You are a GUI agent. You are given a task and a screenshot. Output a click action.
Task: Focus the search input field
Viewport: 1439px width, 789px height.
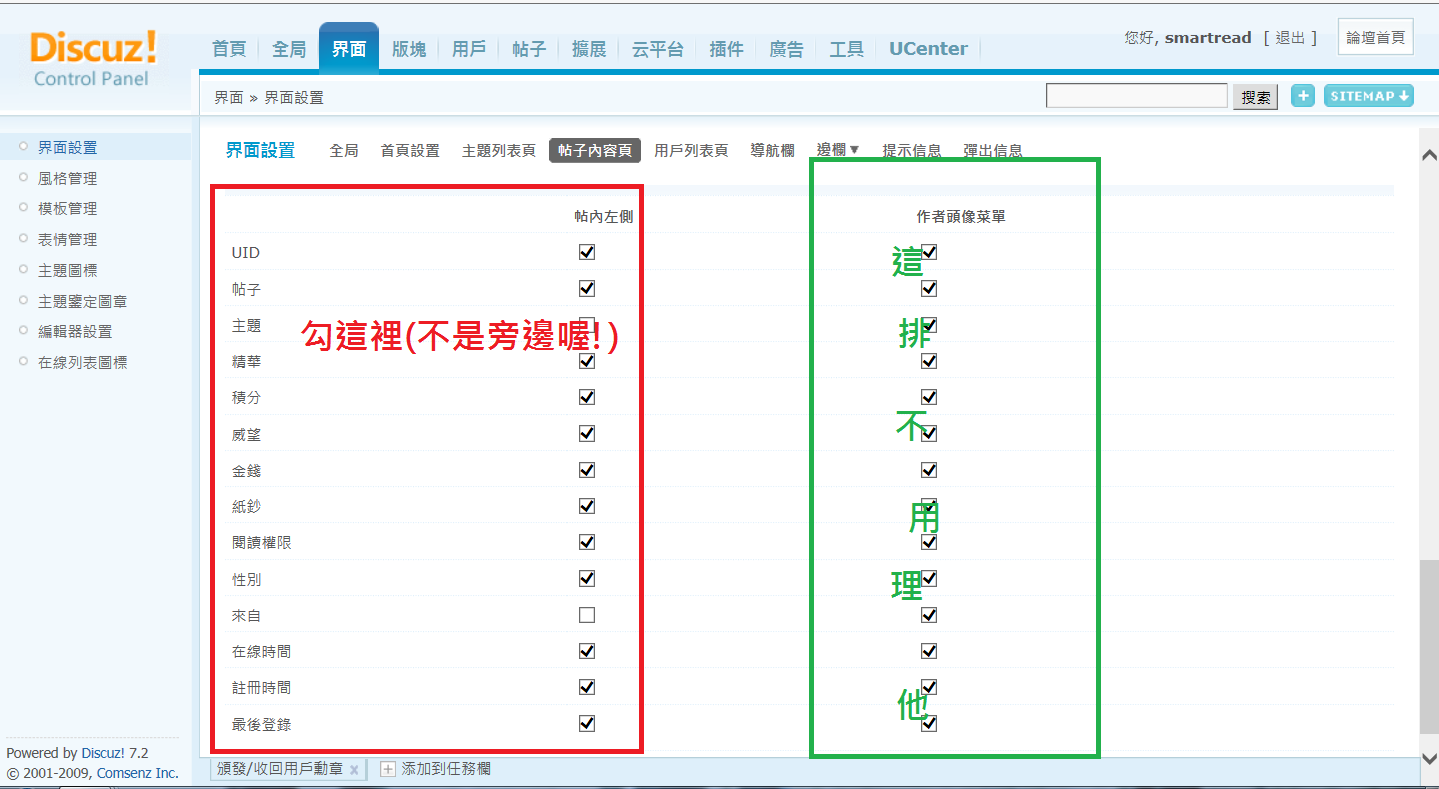[1137, 96]
